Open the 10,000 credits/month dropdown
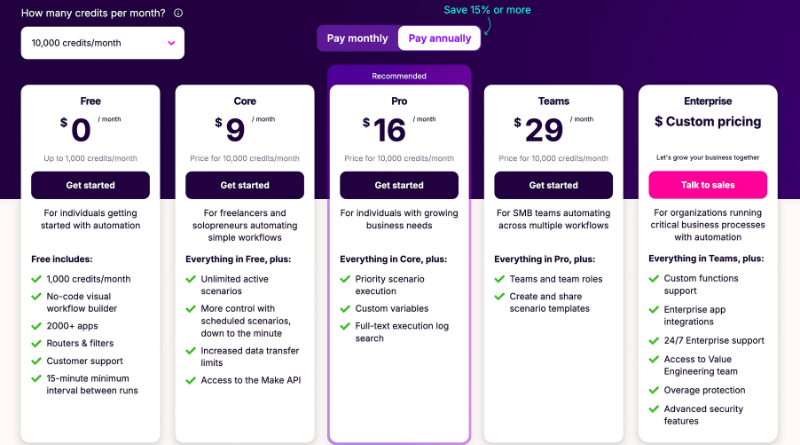Screen dimensions: 800x445 click(101, 43)
